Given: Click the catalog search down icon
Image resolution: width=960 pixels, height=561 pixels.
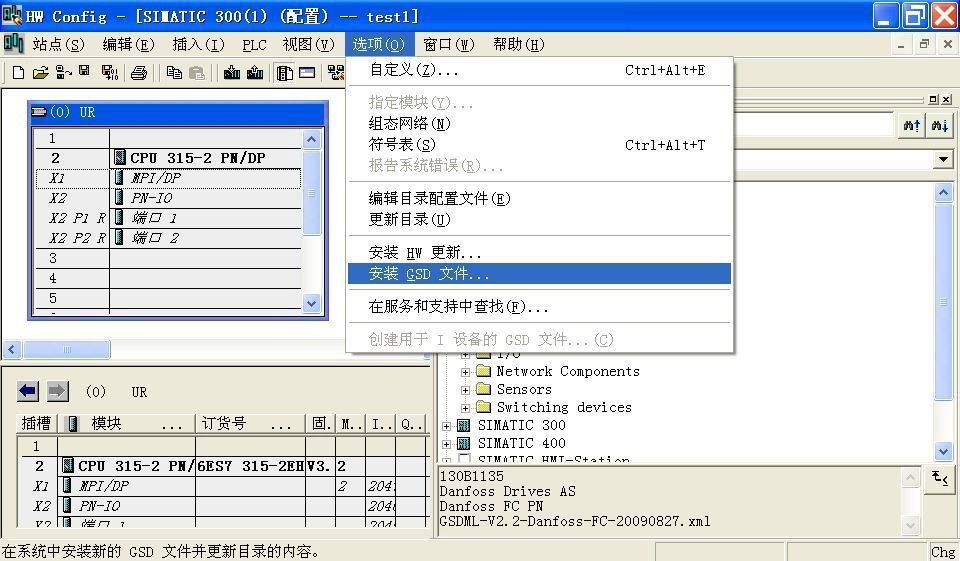Looking at the screenshot, I should tap(939, 126).
